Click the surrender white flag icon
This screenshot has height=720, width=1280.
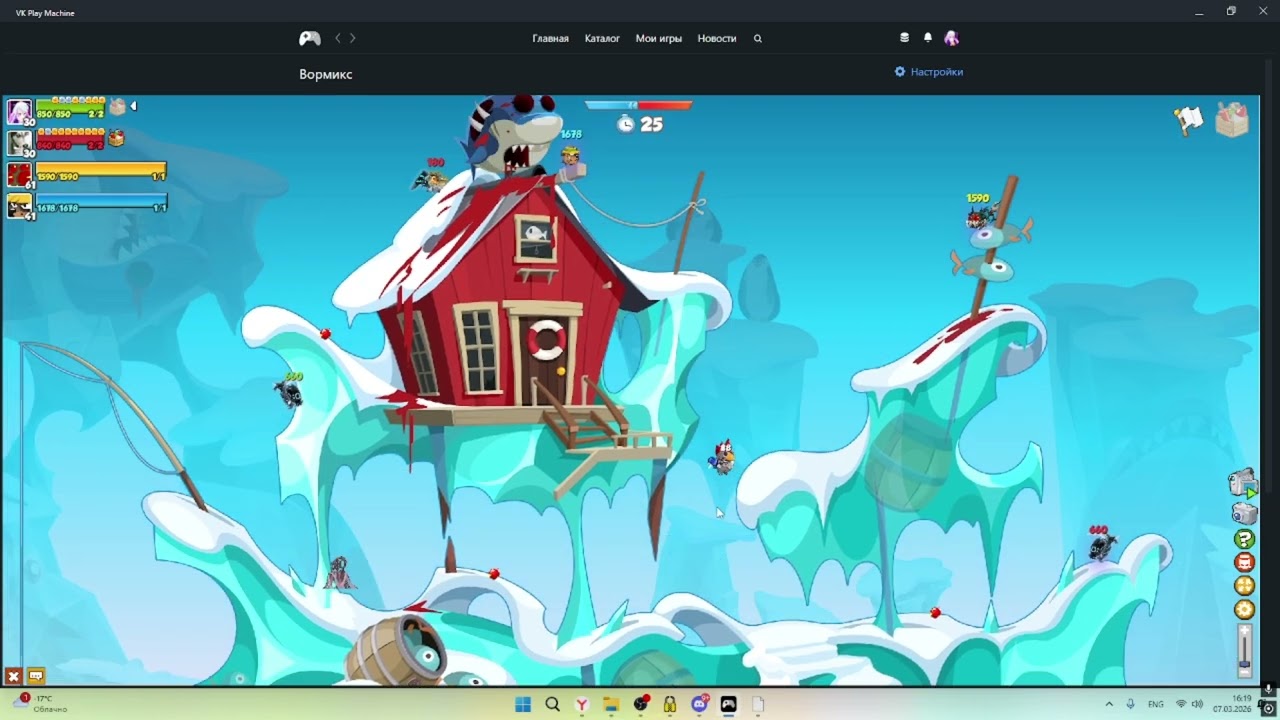coord(1188,120)
